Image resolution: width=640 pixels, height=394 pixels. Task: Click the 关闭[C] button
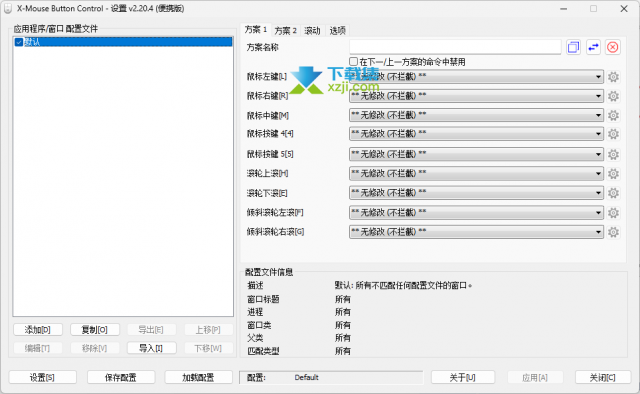coord(603,377)
